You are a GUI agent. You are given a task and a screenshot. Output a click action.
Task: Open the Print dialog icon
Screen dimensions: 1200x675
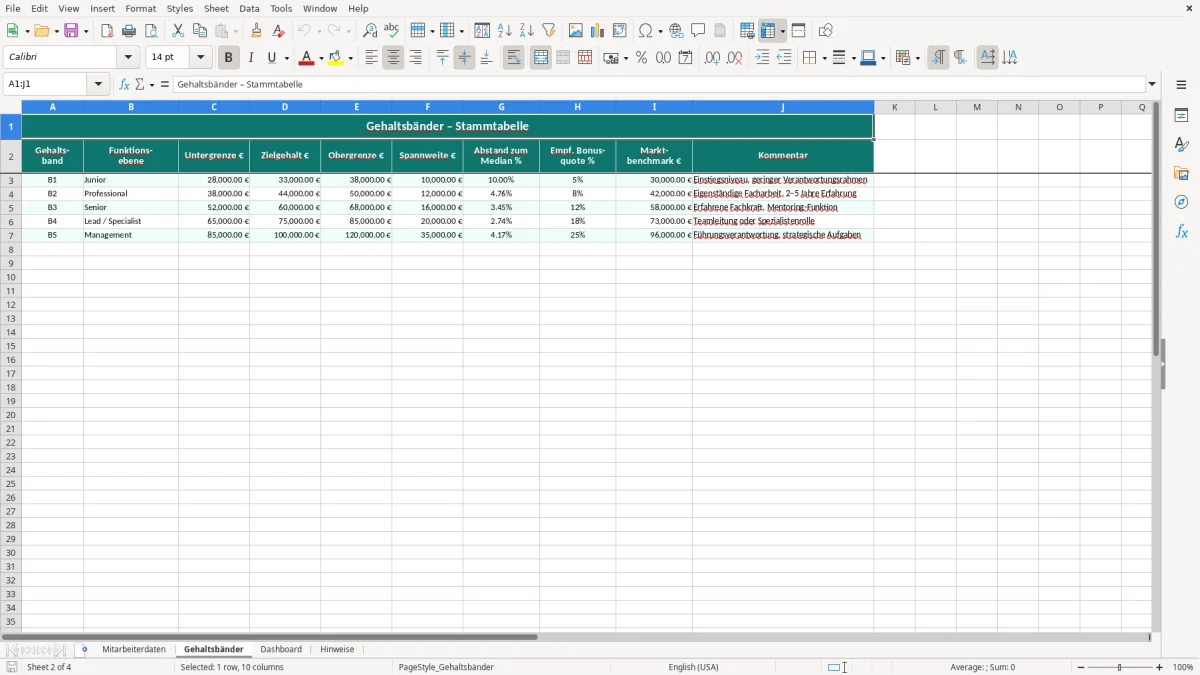[129, 31]
